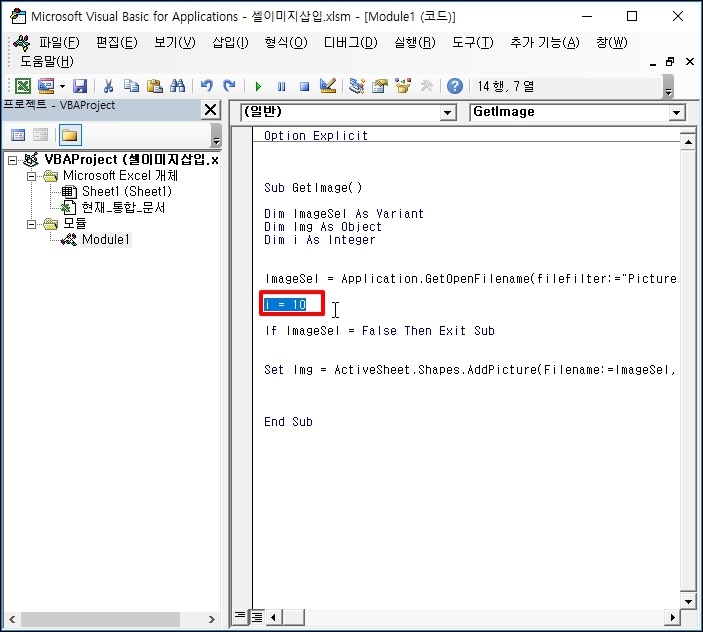Close the Project - VBAProject pane

(x=210, y=109)
